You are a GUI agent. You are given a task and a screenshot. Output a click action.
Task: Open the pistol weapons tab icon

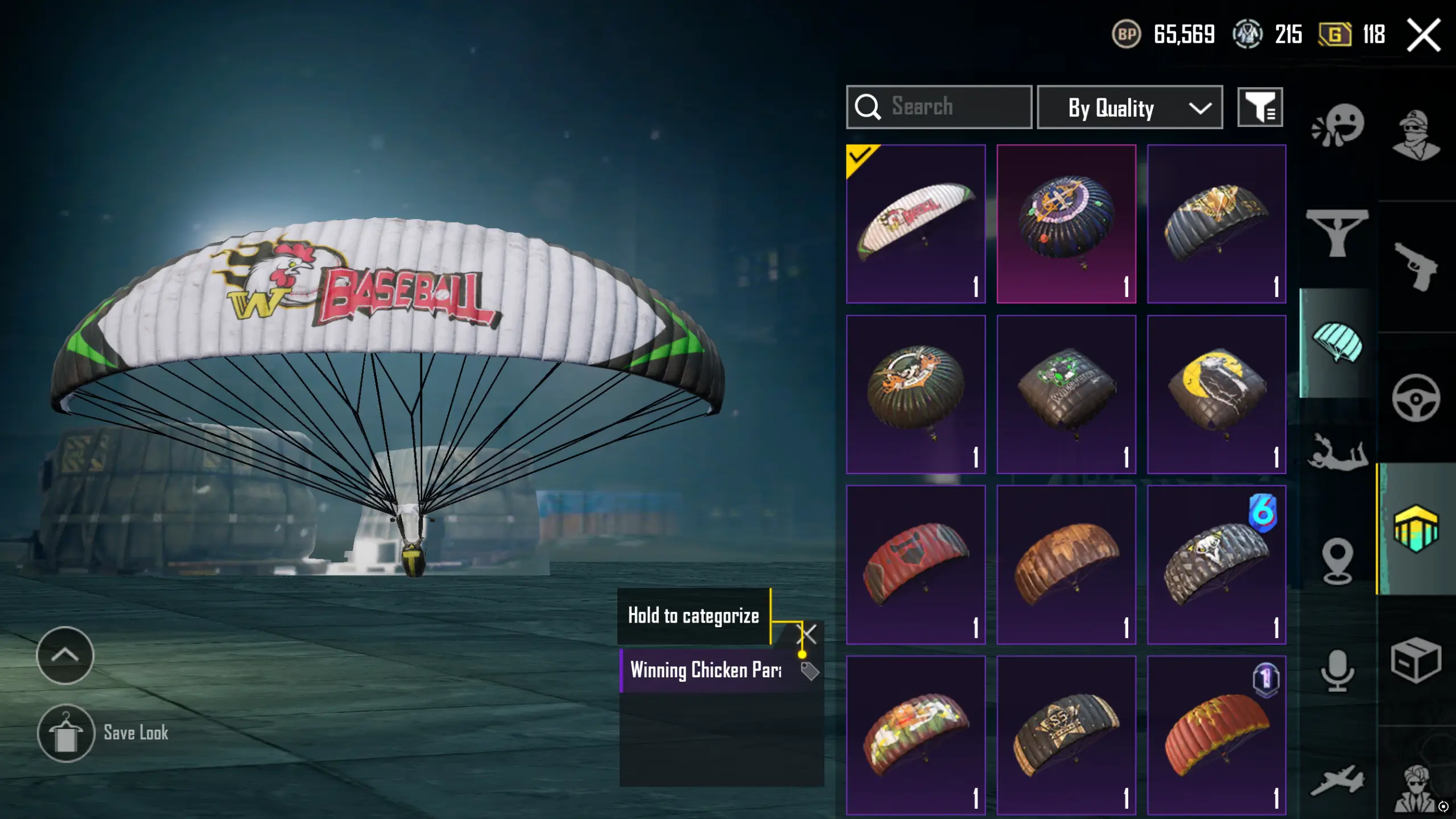coord(1416,266)
